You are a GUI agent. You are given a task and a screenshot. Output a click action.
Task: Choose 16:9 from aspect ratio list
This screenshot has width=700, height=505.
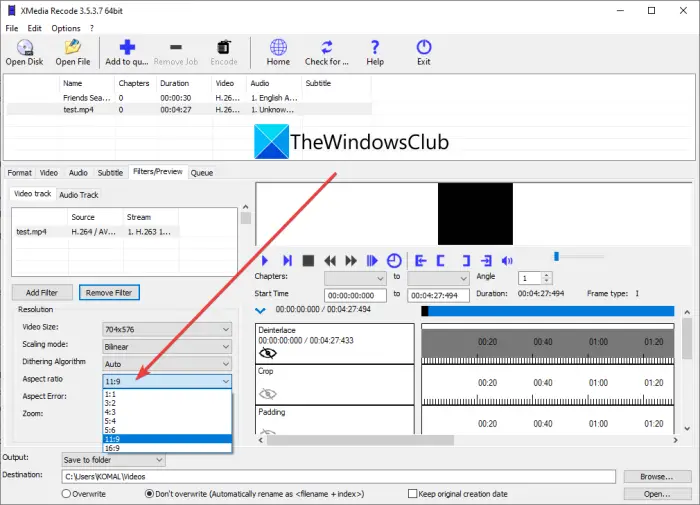[x=167, y=448]
